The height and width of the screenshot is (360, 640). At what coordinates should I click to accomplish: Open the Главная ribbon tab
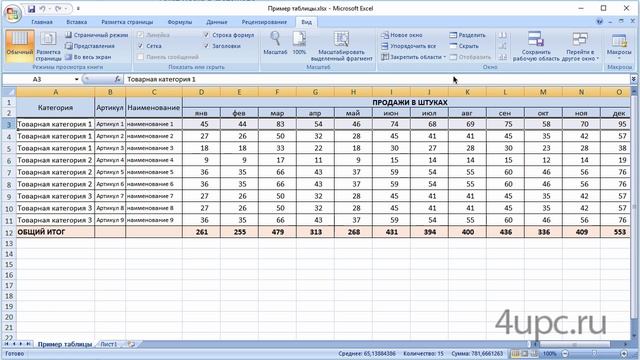tap(42, 22)
